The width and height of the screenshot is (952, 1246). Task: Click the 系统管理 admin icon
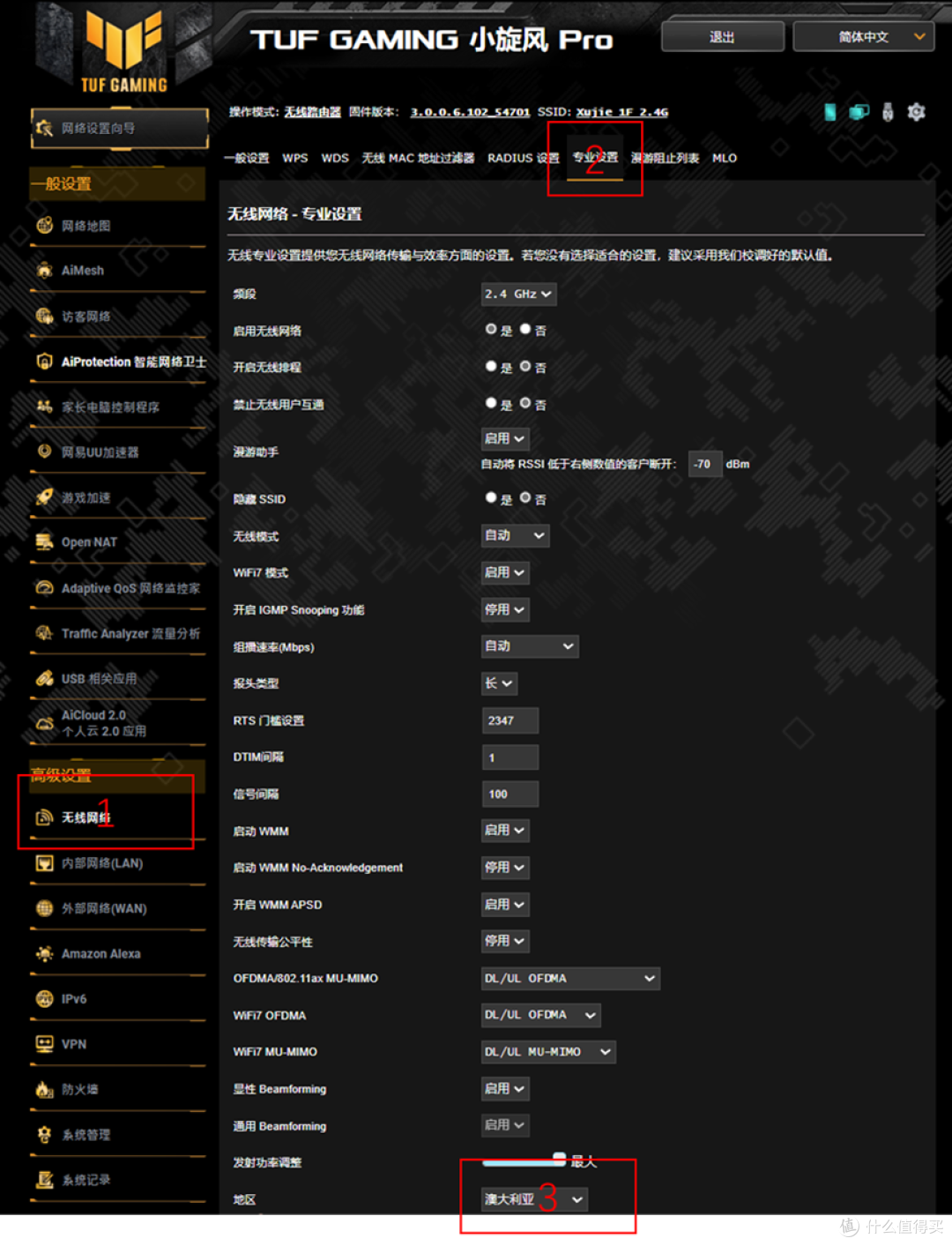click(x=44, y=1135)
